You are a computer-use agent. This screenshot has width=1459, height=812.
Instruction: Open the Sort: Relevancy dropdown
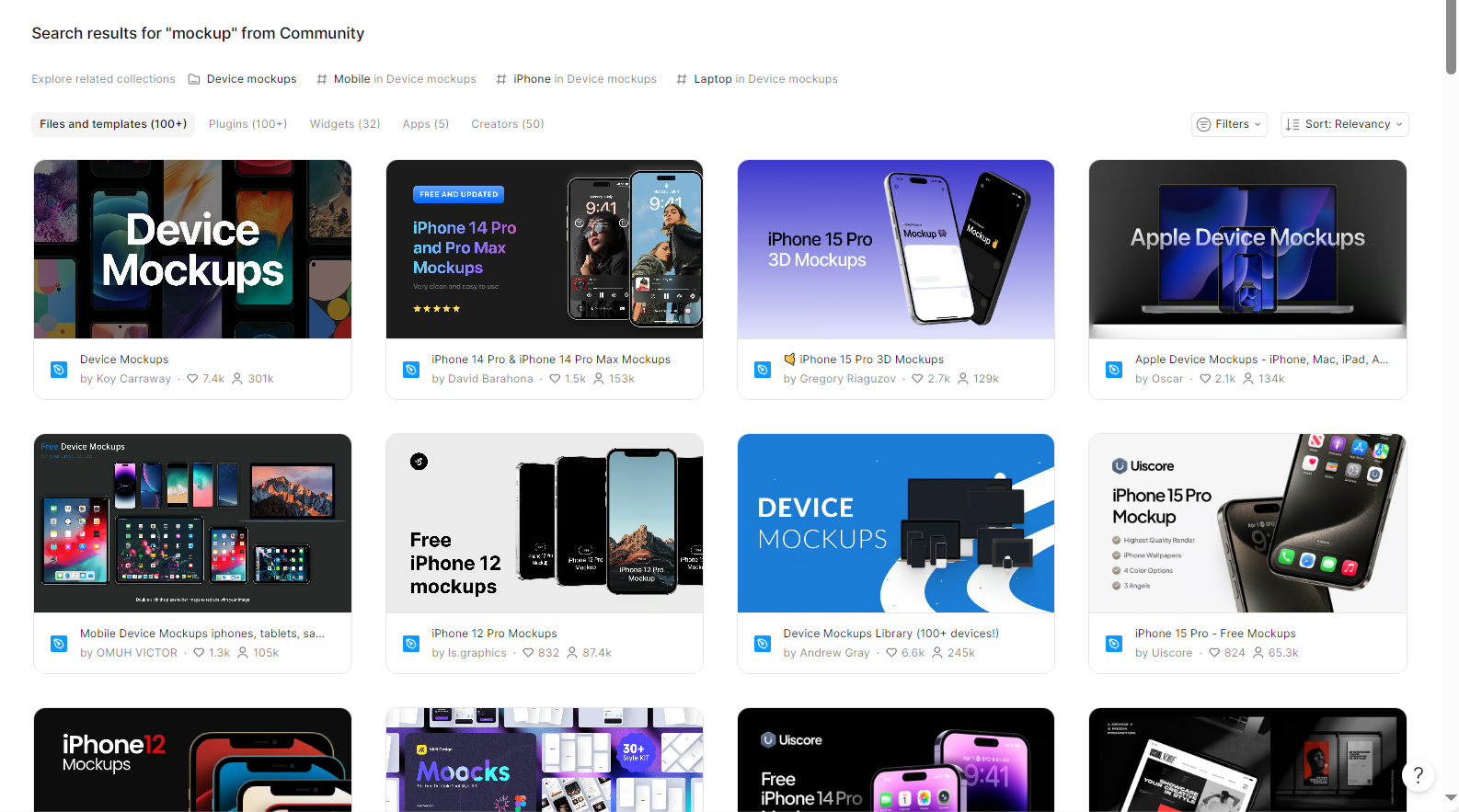1344,124
